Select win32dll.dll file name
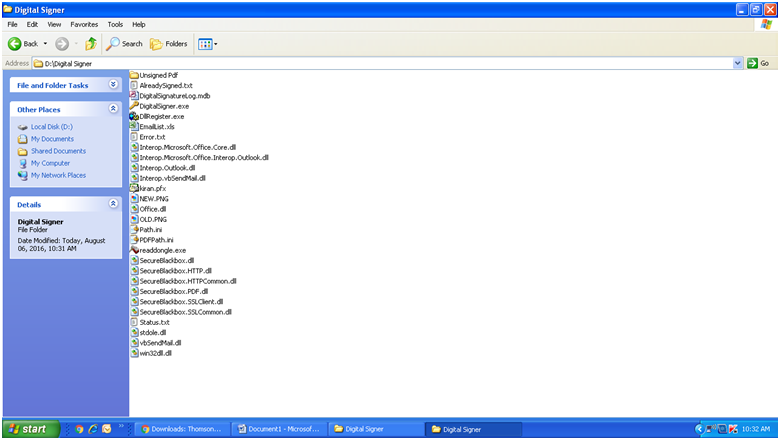Image resolution: width=780 pixels, height=440 pixels. coord(156,353)
